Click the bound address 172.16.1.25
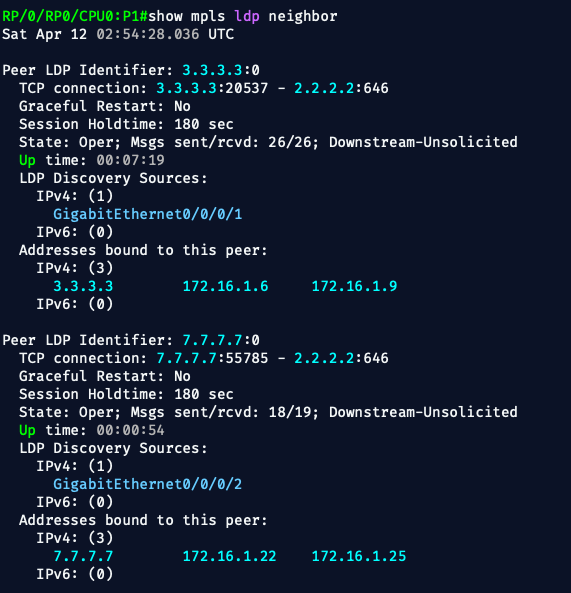The height and width of the screenshot is (593, 571). coord(359,556)
